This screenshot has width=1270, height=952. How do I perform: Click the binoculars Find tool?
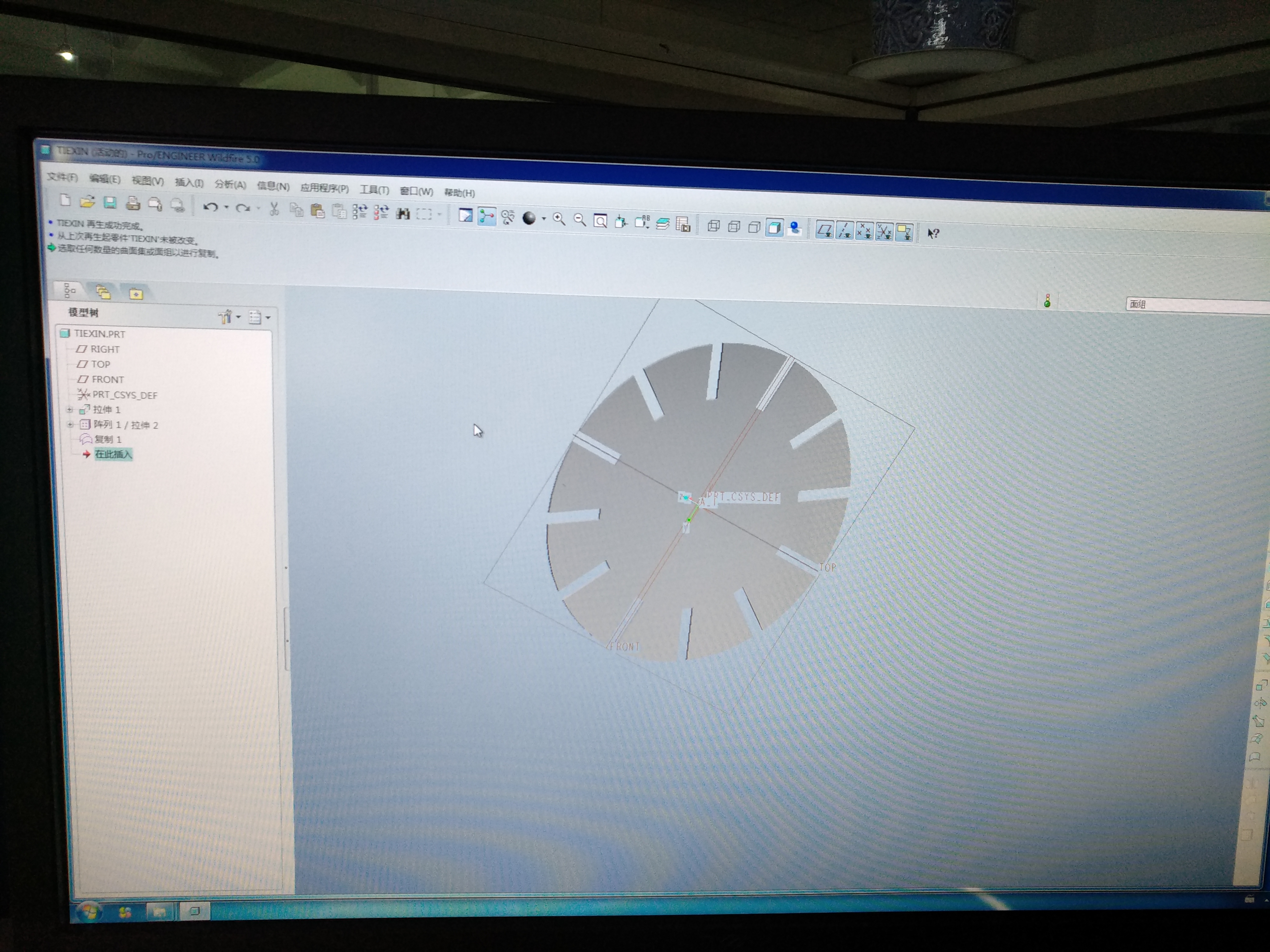point(403,214)
